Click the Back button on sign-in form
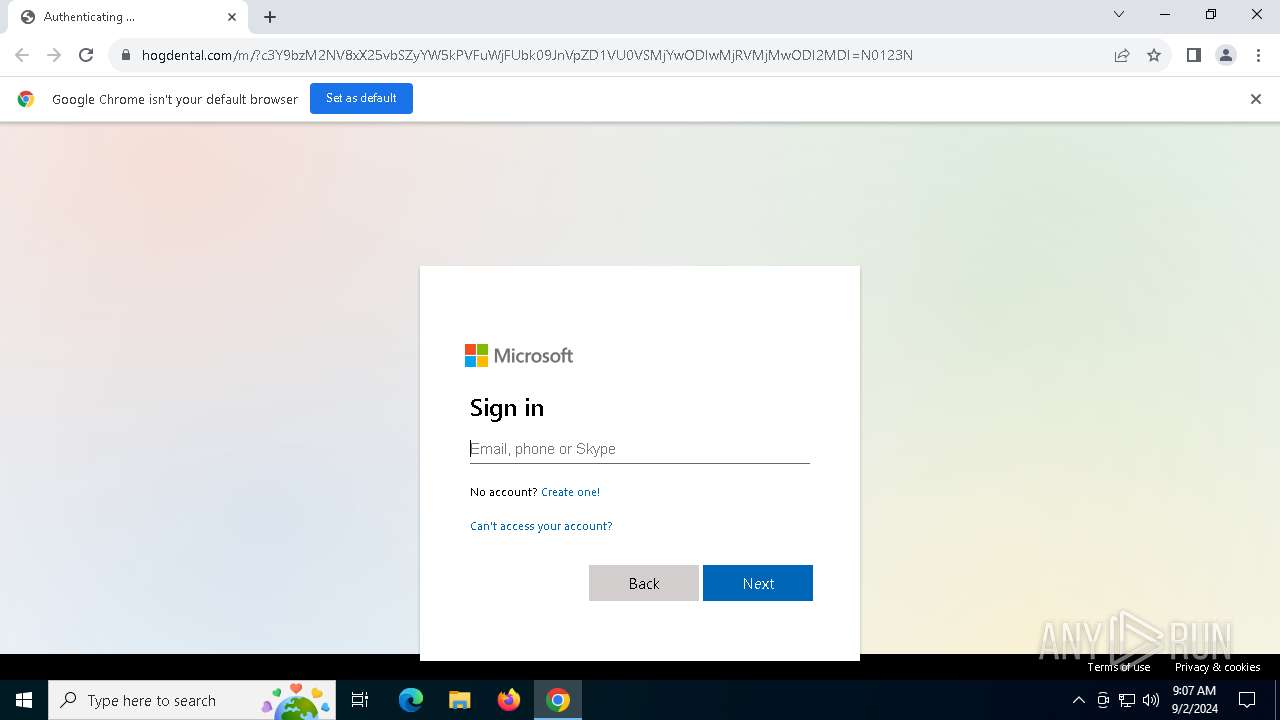This screenshot has width=1280, height=720. click(x=644, y=583)
